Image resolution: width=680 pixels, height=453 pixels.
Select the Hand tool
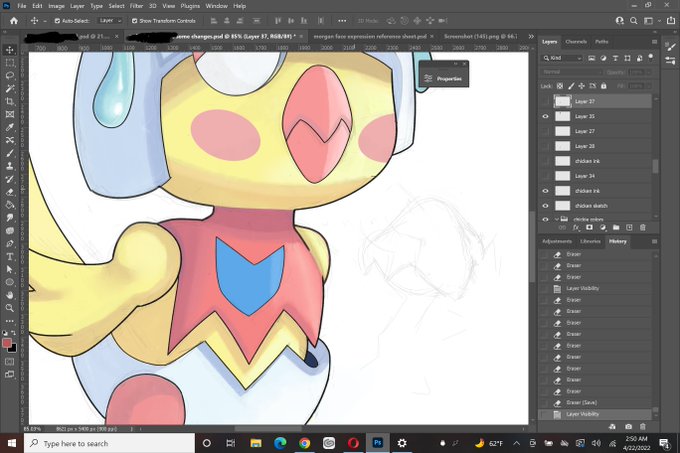pyautogui.click(x=10, y=295)
